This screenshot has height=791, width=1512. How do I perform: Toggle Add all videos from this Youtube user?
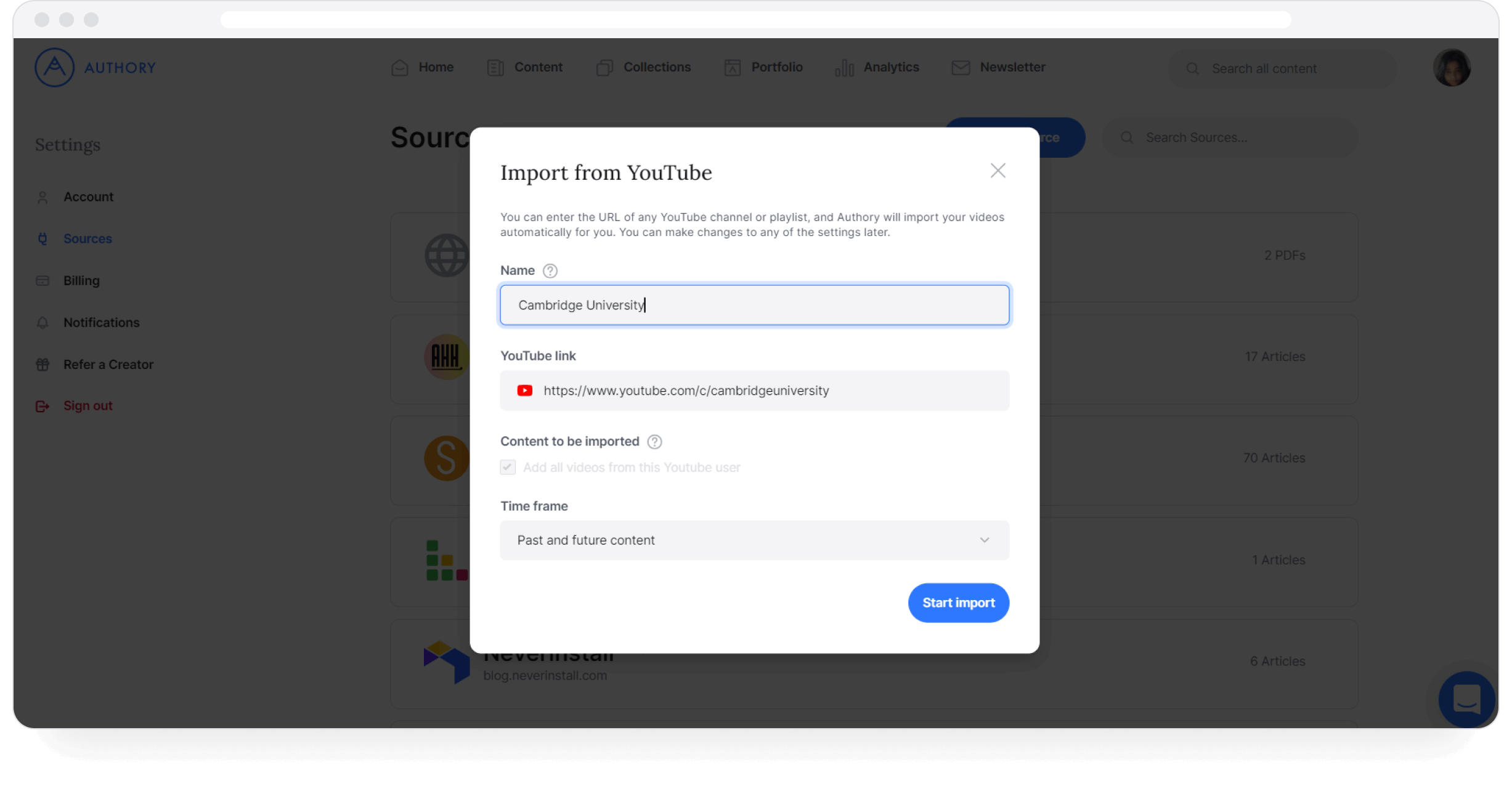pos(508,468)
